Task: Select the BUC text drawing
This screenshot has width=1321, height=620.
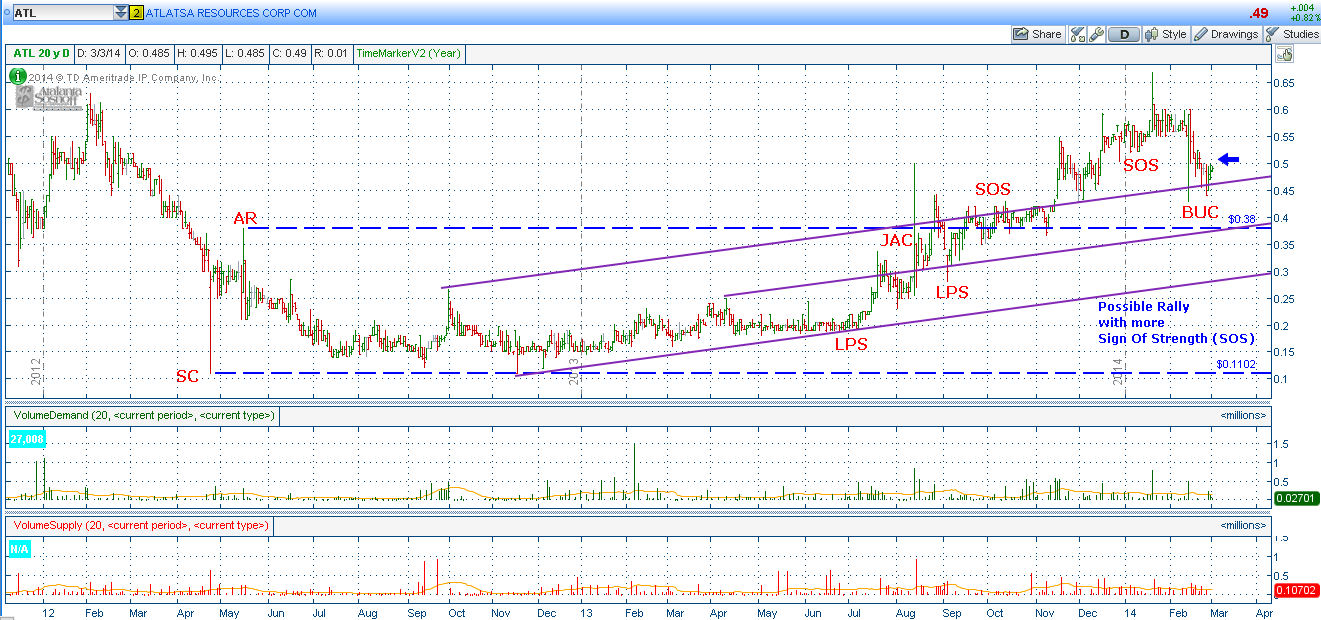Action: tap(1200, 212)
